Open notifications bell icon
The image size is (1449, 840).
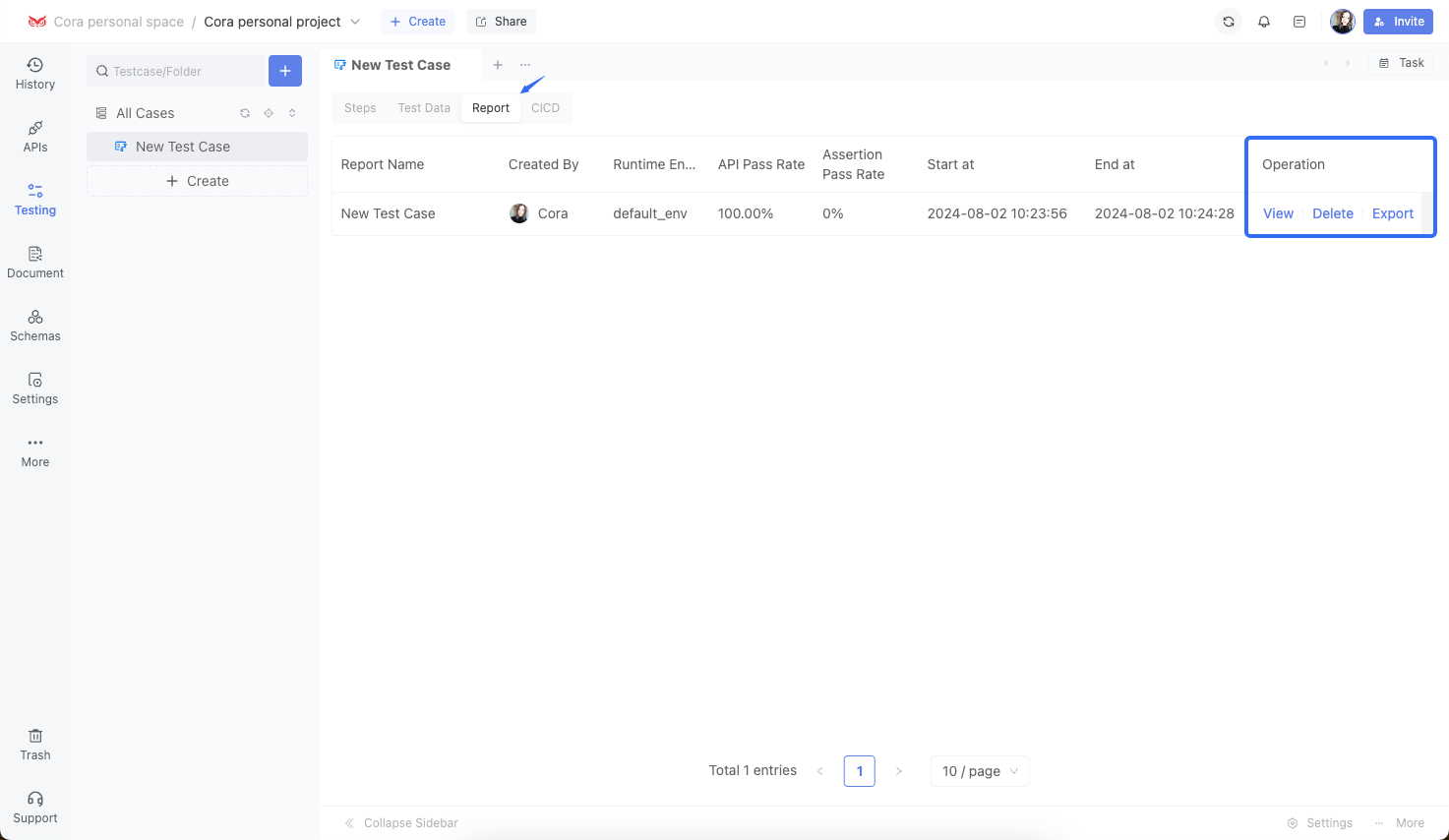[1264, 22]
